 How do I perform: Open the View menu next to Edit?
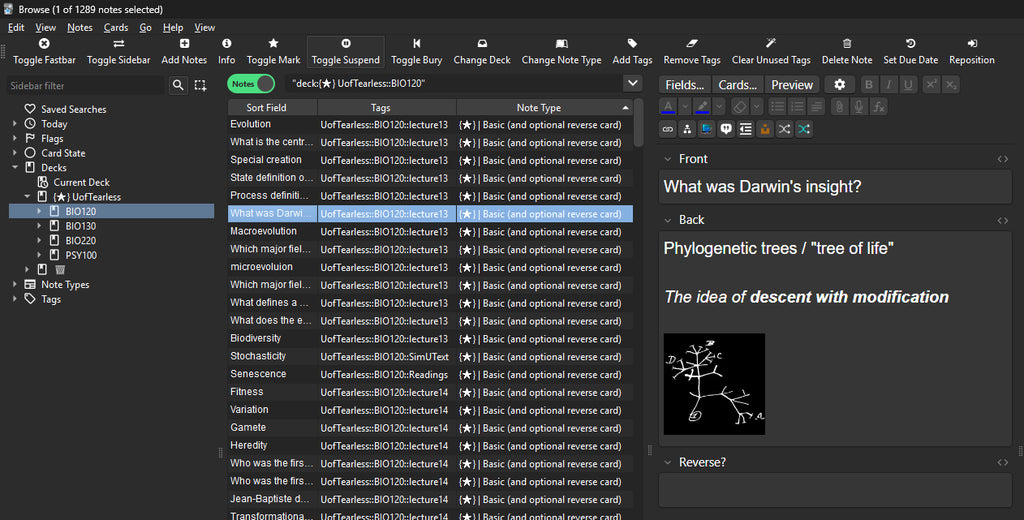tap(45, 27)
